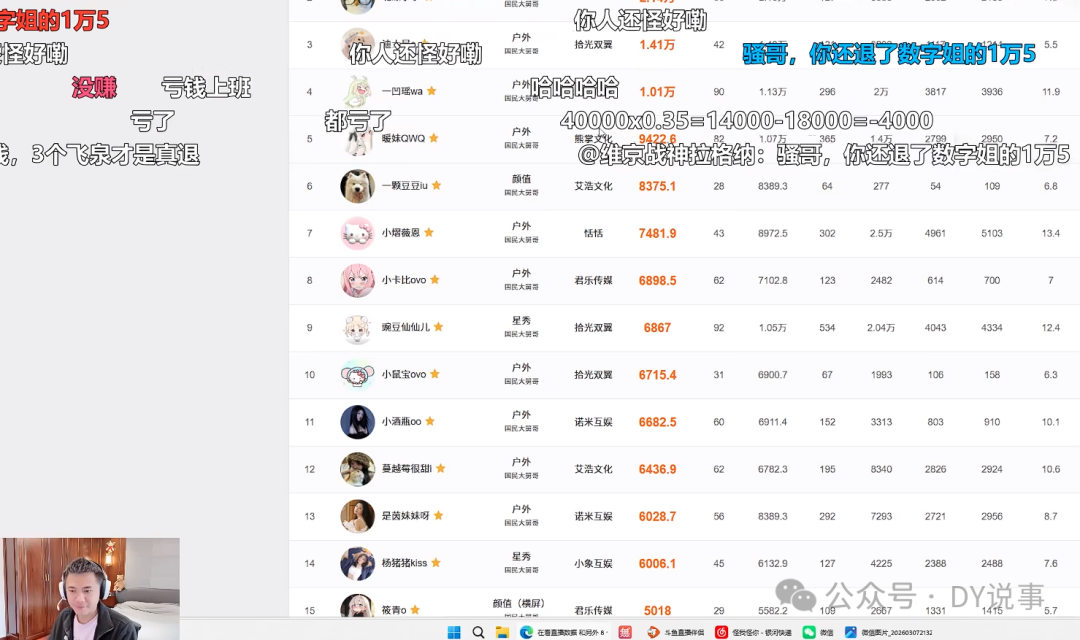
Task: Open streamer name 豌豆仙仙儿
Action: pyautogui.click(x=406, y=327)
